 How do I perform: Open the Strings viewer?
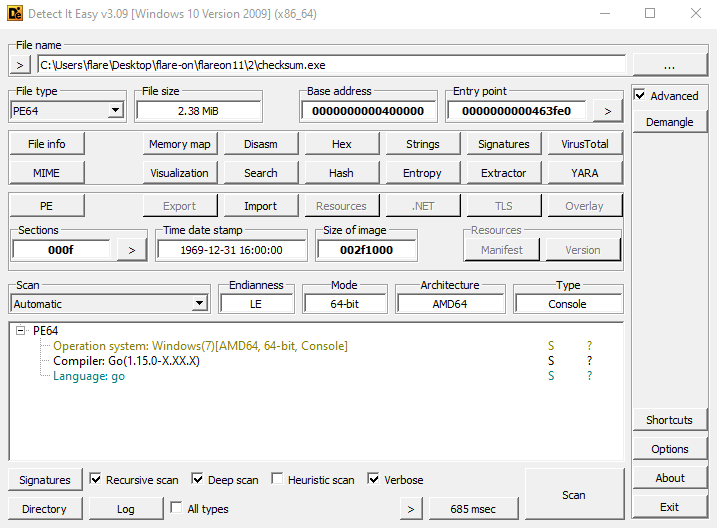(422, 144)
